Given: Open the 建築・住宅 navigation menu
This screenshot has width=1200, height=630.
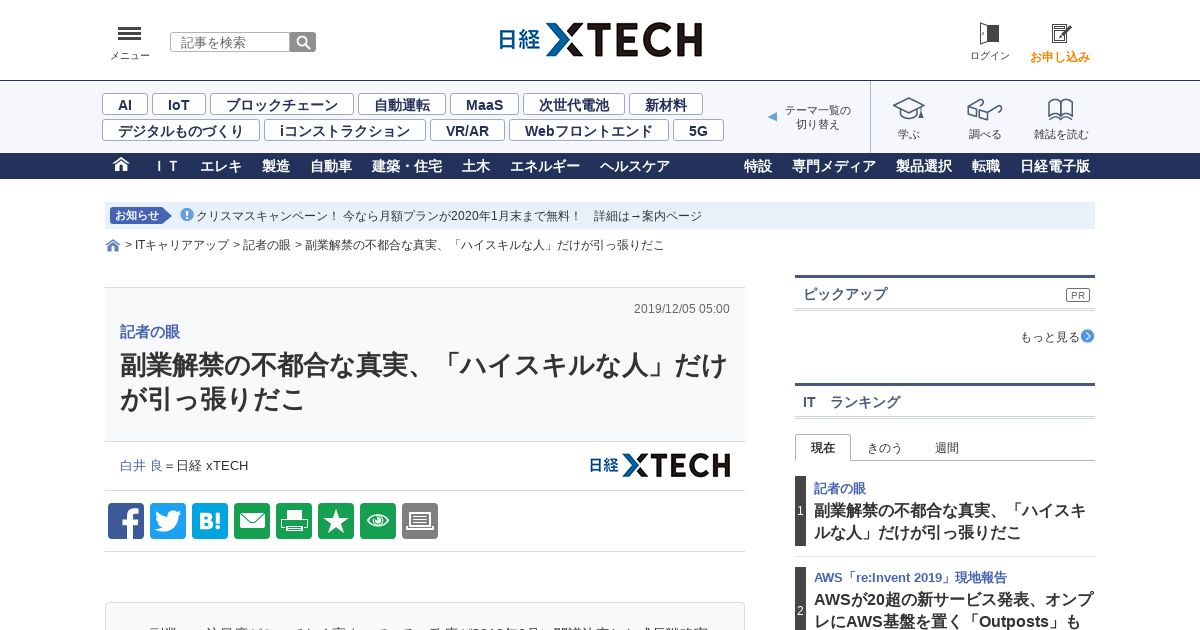Looking at the screenshot, I should pos(407,166).
